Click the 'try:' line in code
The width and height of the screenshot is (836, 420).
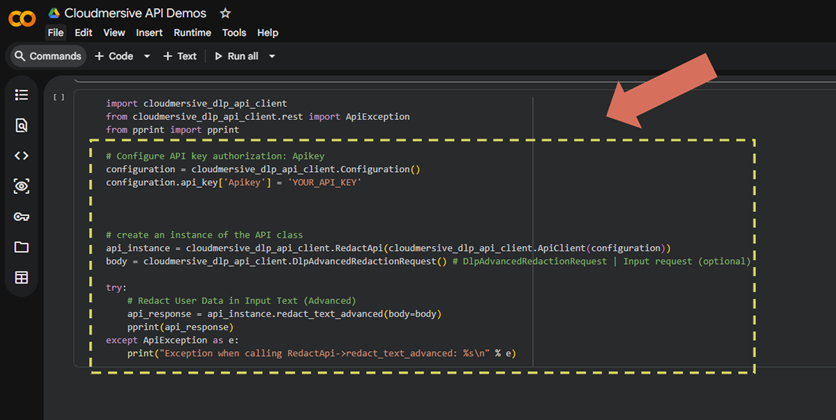tap(116, 287)
